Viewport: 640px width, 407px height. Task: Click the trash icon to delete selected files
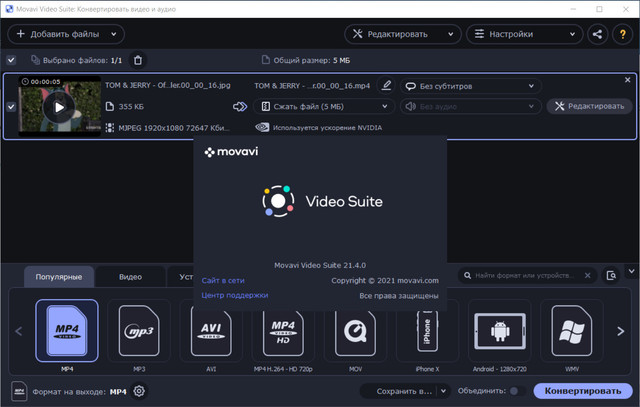(x=138, y=60)
